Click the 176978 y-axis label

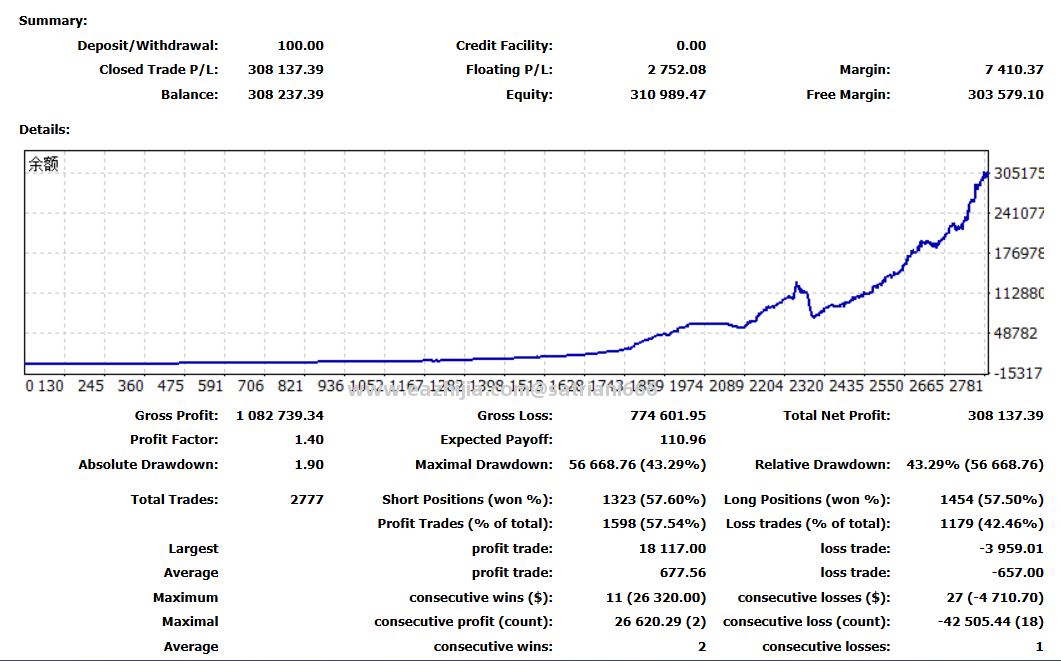coord(1018,254)
